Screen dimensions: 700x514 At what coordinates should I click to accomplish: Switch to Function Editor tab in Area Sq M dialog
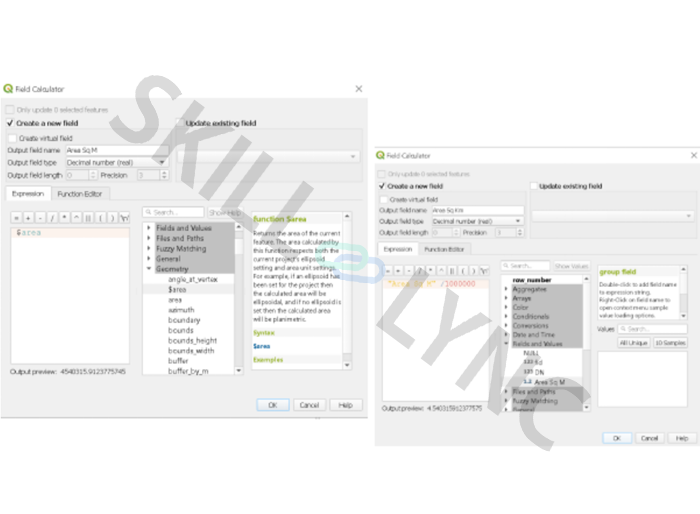80,194
